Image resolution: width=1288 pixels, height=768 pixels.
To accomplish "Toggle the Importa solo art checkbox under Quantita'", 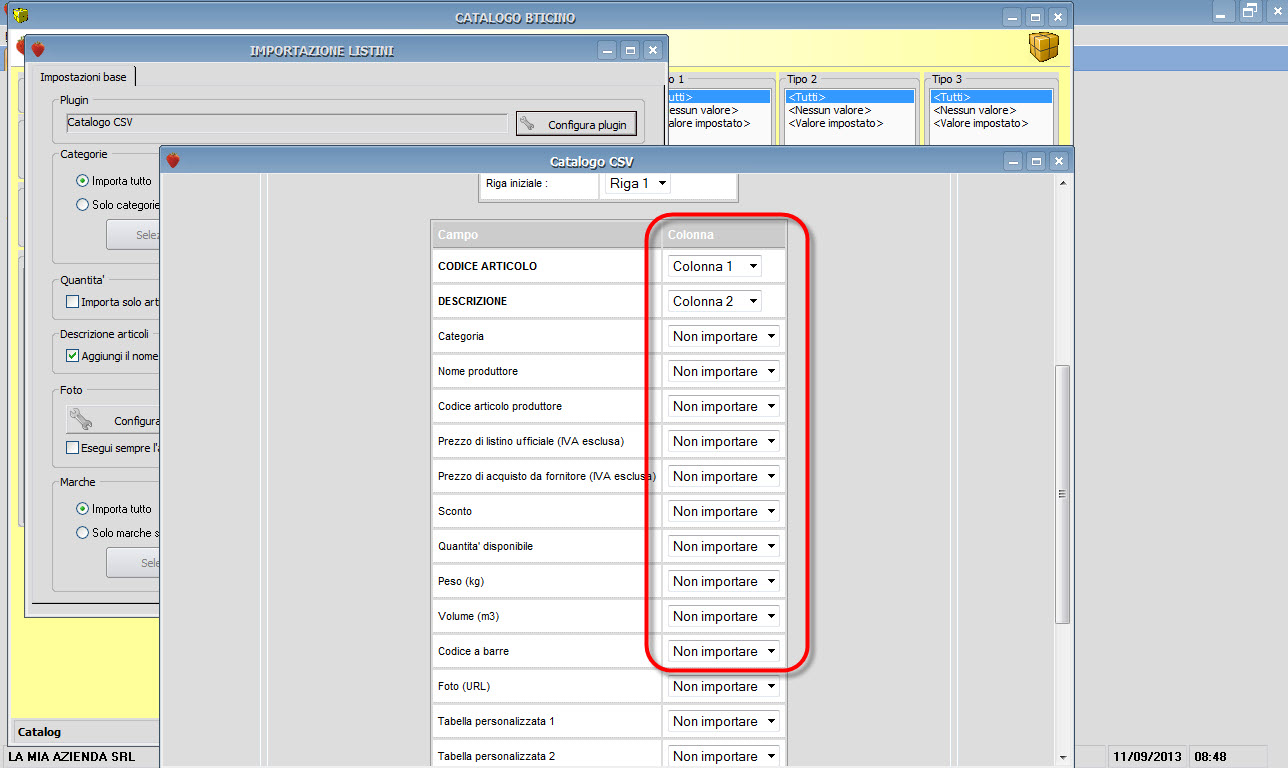I will 72,301.
